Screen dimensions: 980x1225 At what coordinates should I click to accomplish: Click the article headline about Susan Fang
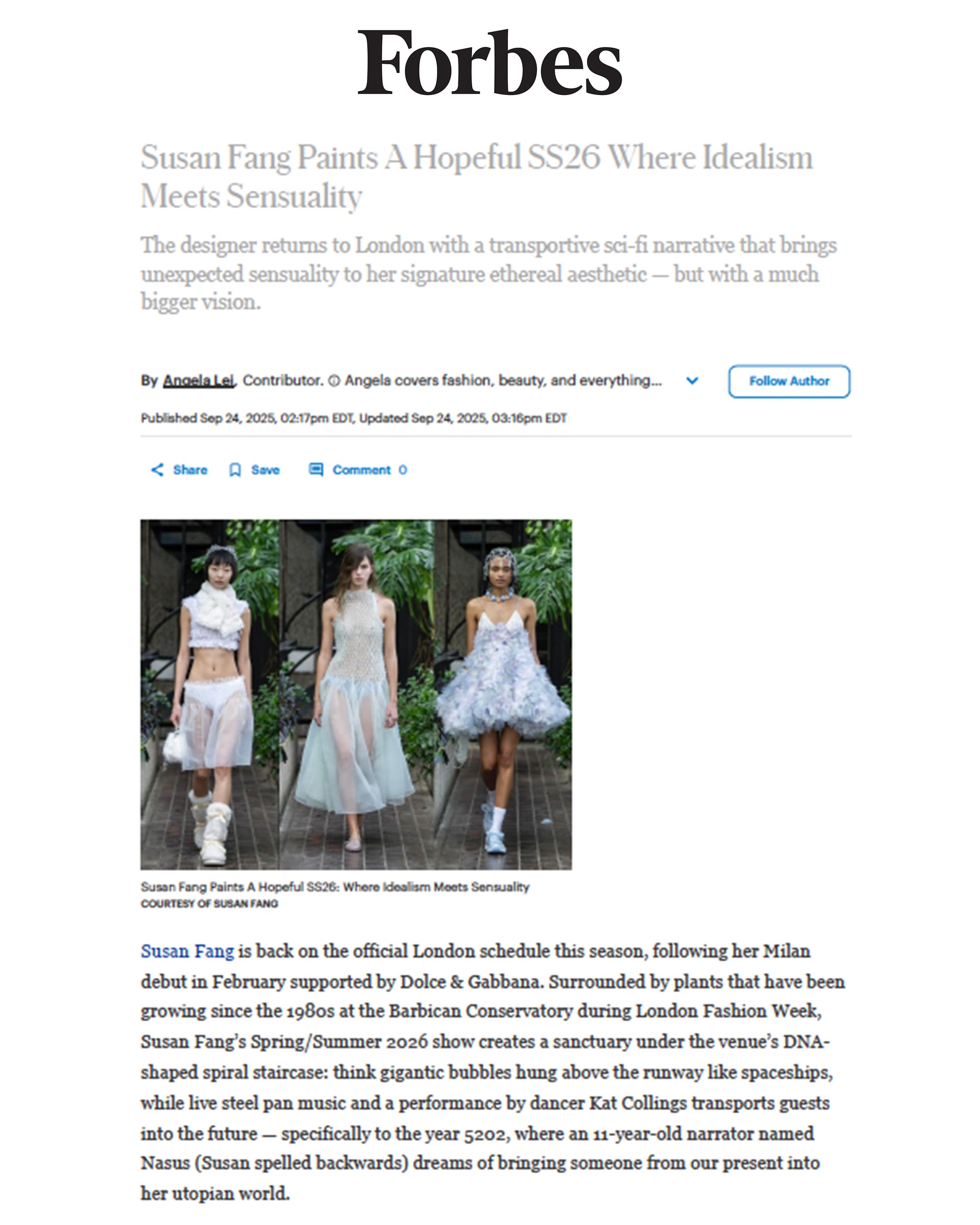tap(477, 176)
